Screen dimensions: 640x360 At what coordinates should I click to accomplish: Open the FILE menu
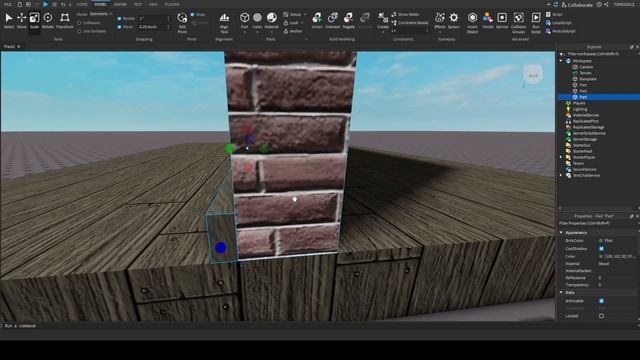point(8,4)
